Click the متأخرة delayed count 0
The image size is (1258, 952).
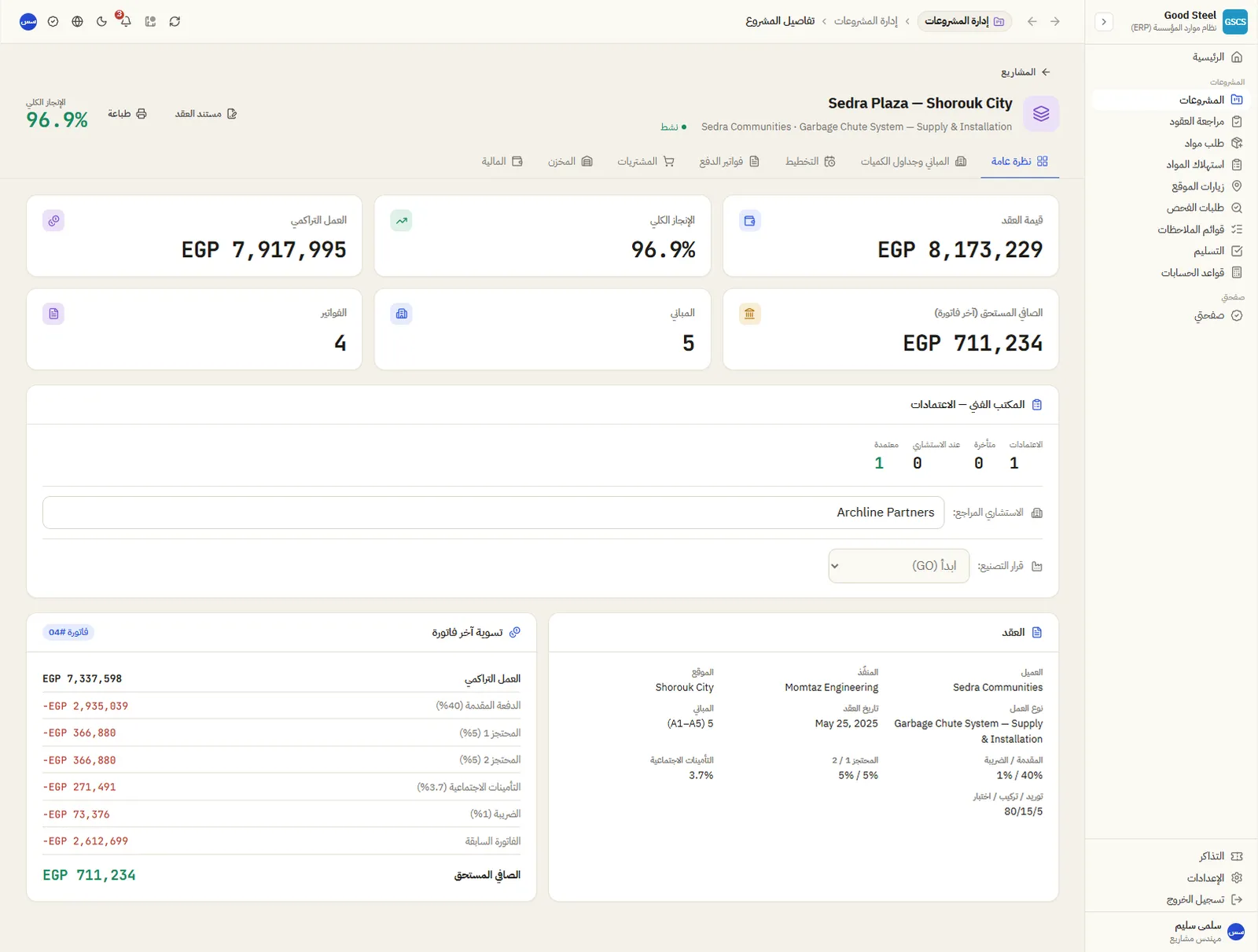(x=979, y=463)
